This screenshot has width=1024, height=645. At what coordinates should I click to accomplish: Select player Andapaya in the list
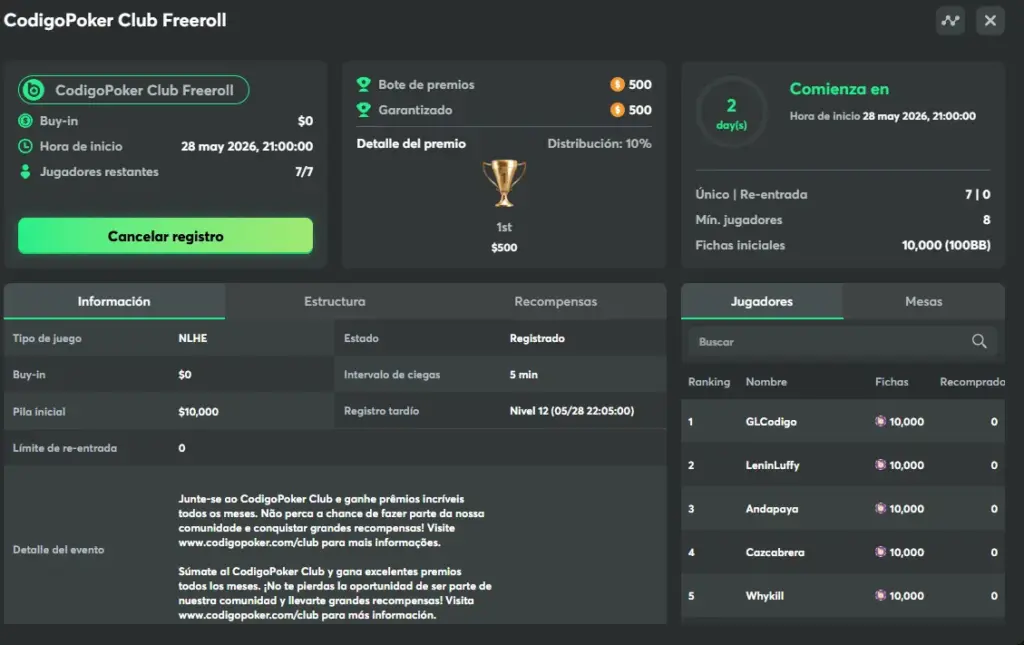pos(842,509)
